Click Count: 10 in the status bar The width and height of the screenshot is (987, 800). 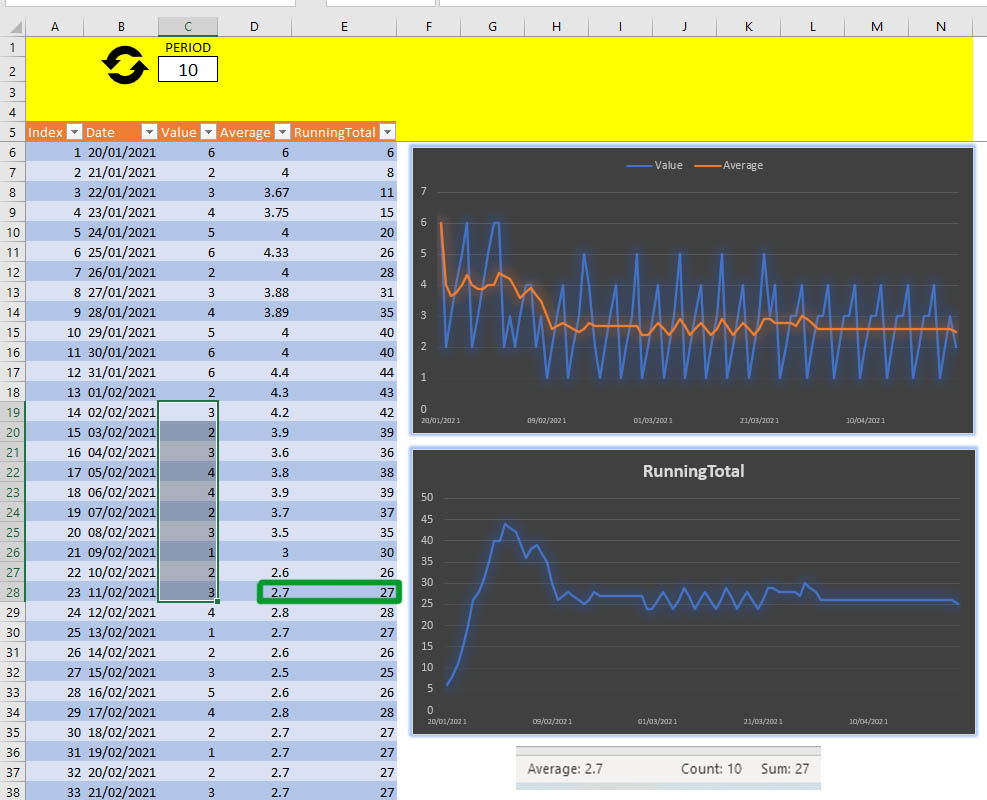(x=712, y=769)
